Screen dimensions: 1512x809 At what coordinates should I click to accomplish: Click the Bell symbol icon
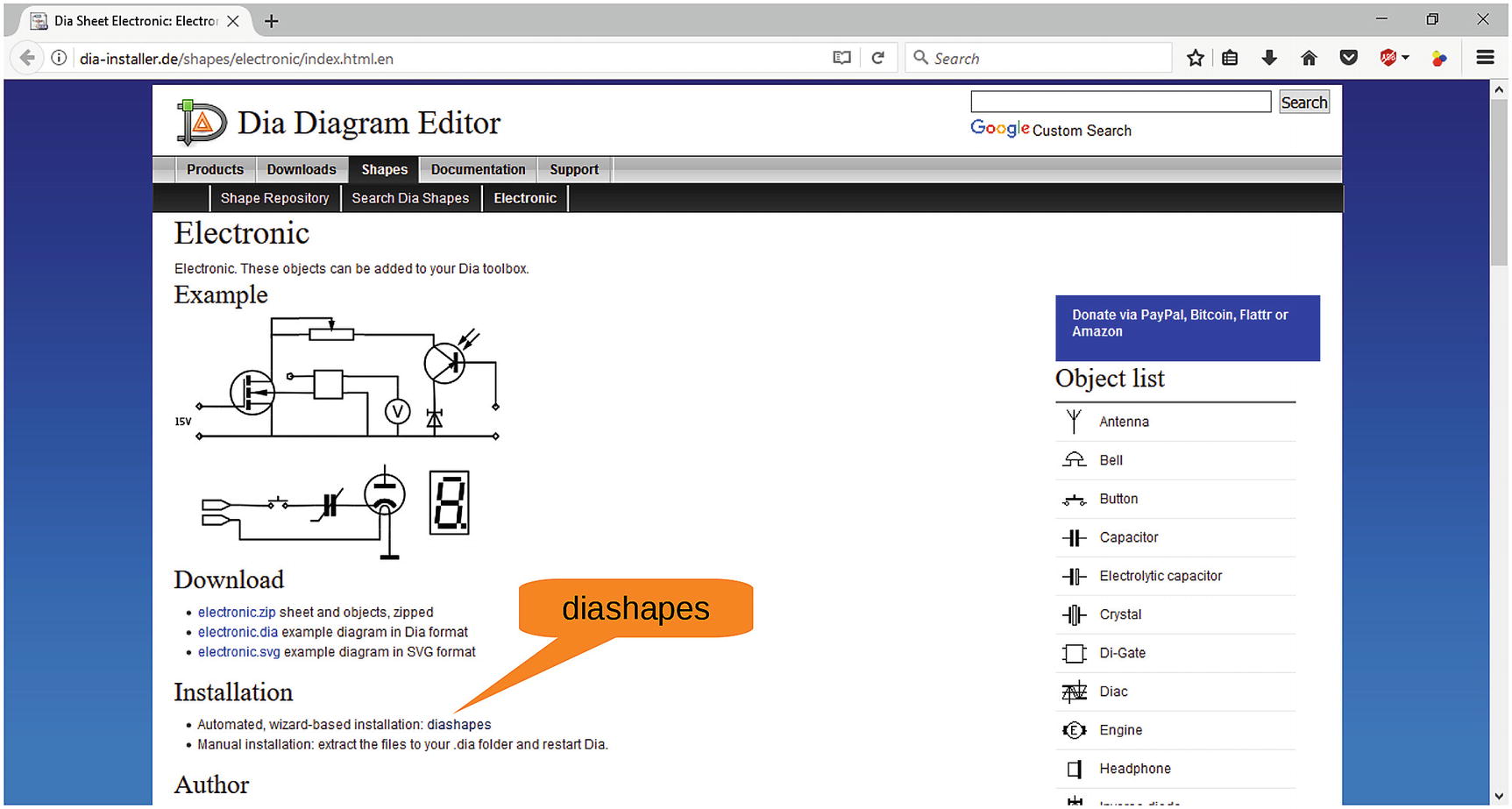click(1074, 460)
